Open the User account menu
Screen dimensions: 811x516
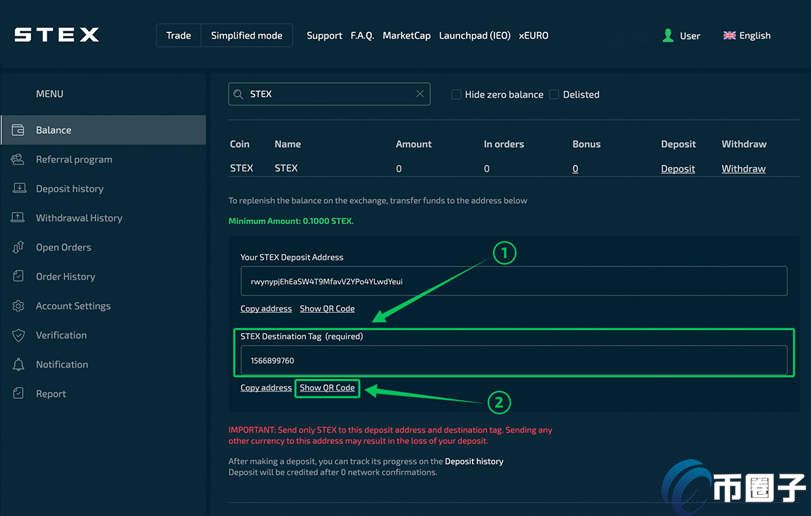coord(681,35)
